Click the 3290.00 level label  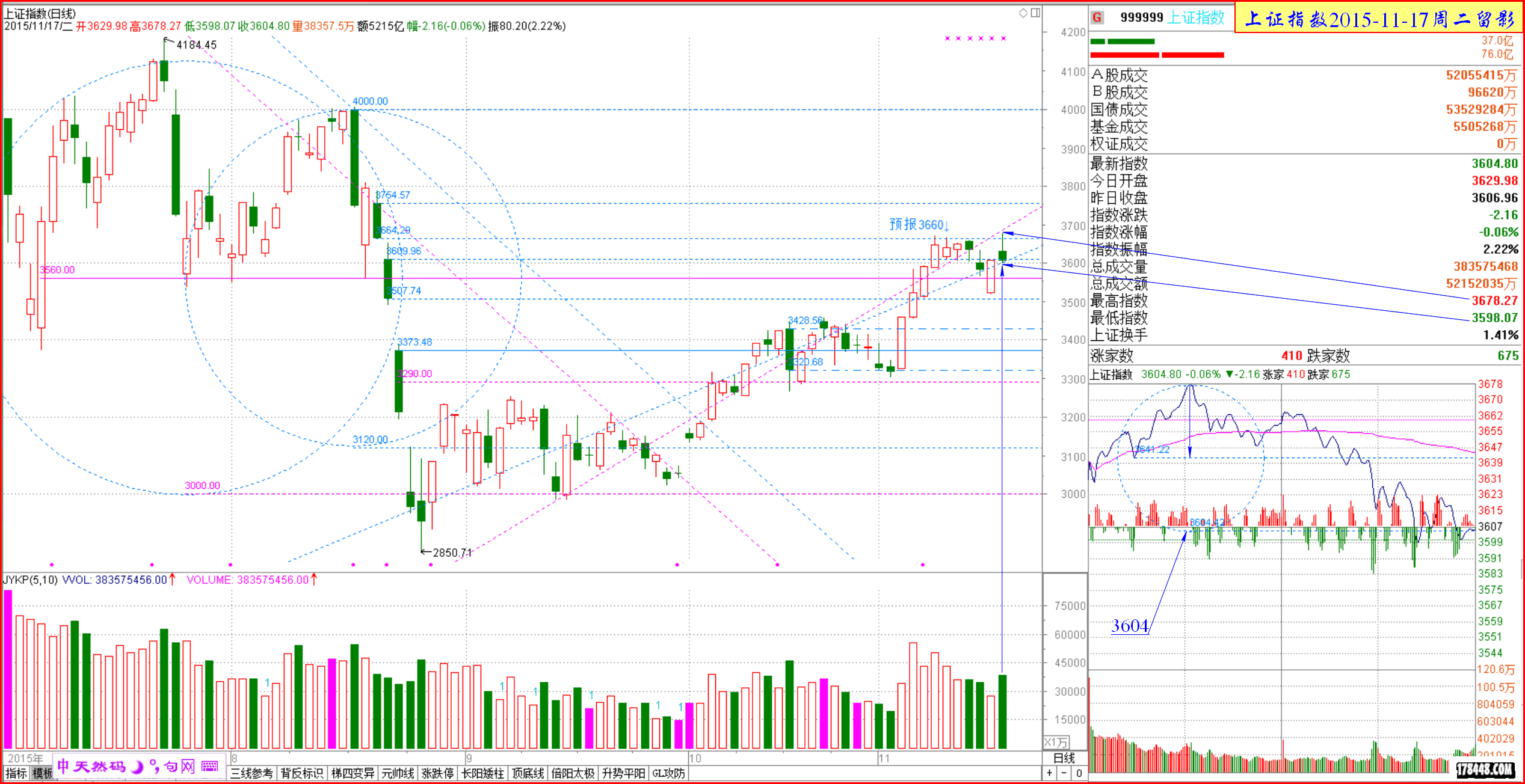coord(414,374)
